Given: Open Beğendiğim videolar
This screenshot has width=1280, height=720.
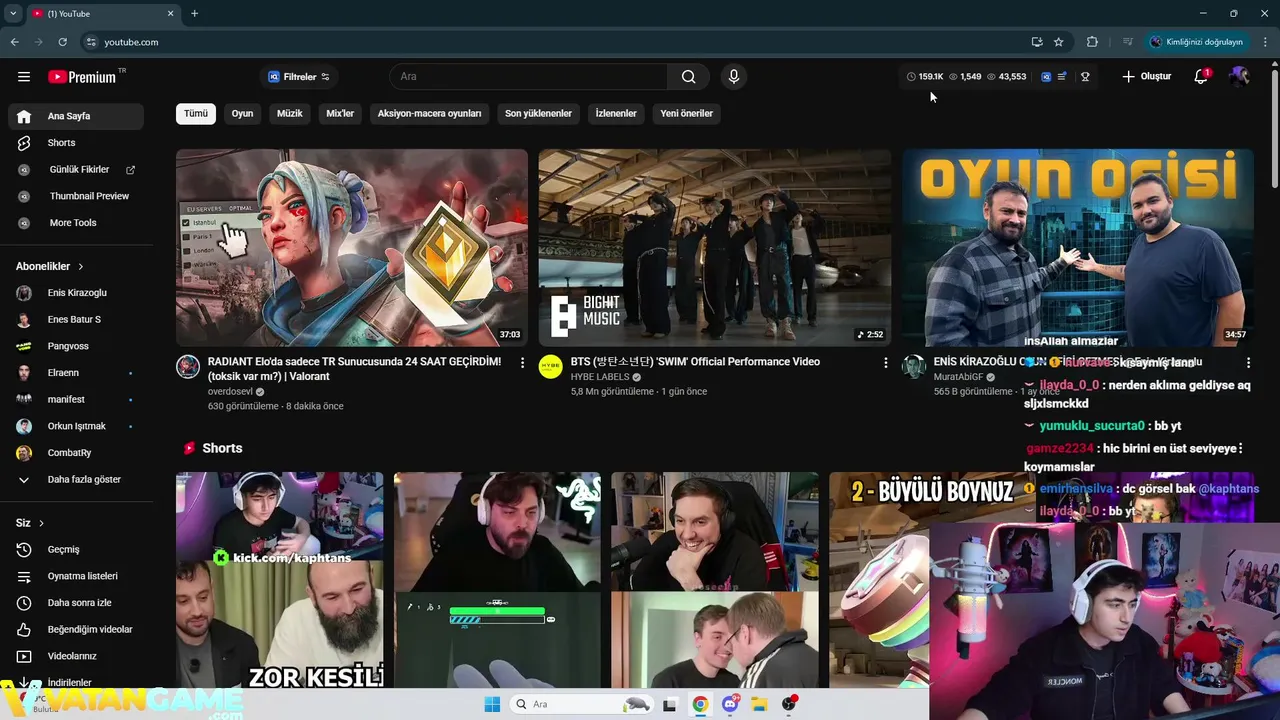Looking at the screenshot, I should tap(76, 629).
